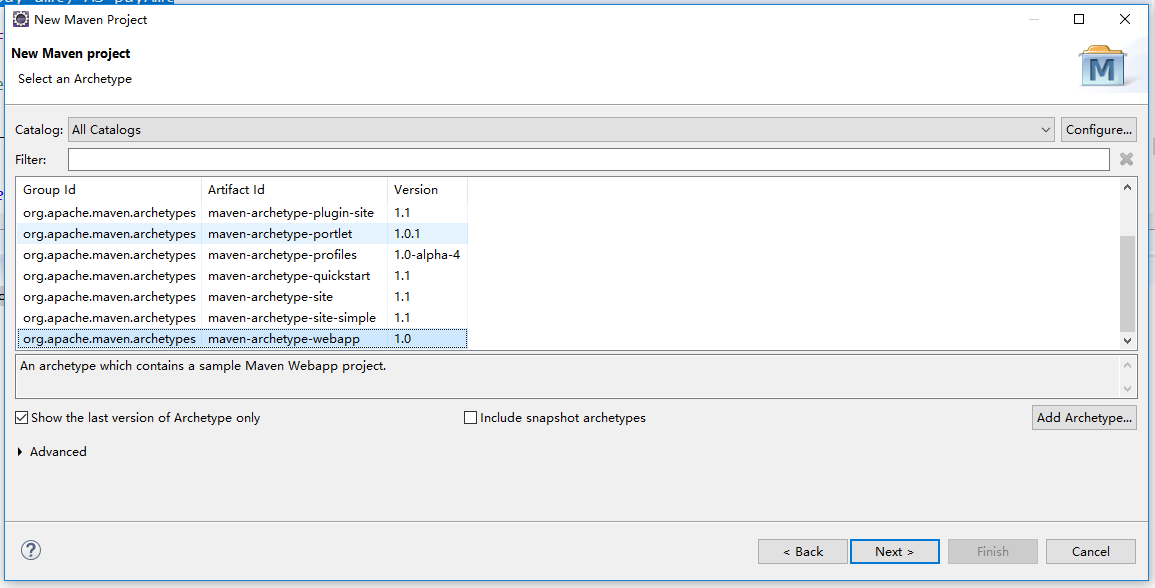This screenshot has height=588, width=1155.
Task: Click the Configure... button
Action: click(1098, 130)
